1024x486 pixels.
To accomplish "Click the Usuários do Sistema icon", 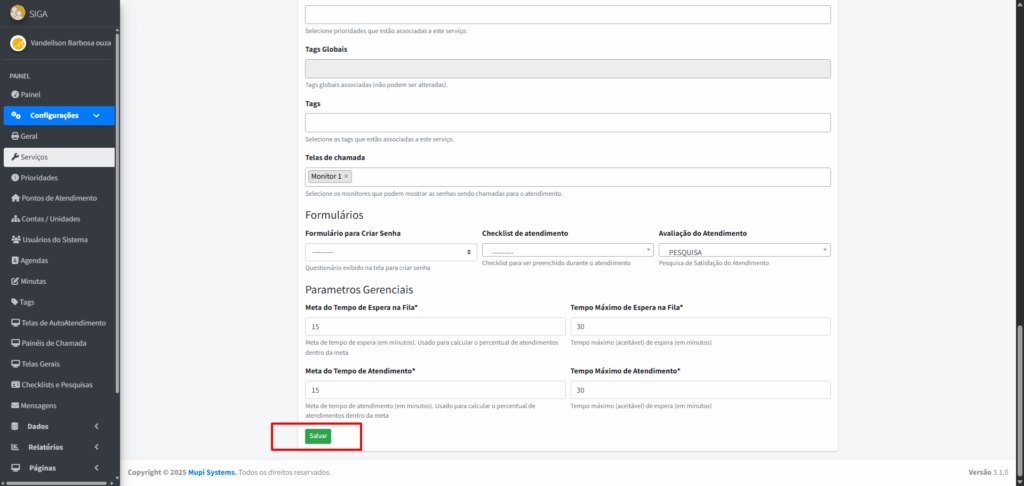I will tap(14, 240).
